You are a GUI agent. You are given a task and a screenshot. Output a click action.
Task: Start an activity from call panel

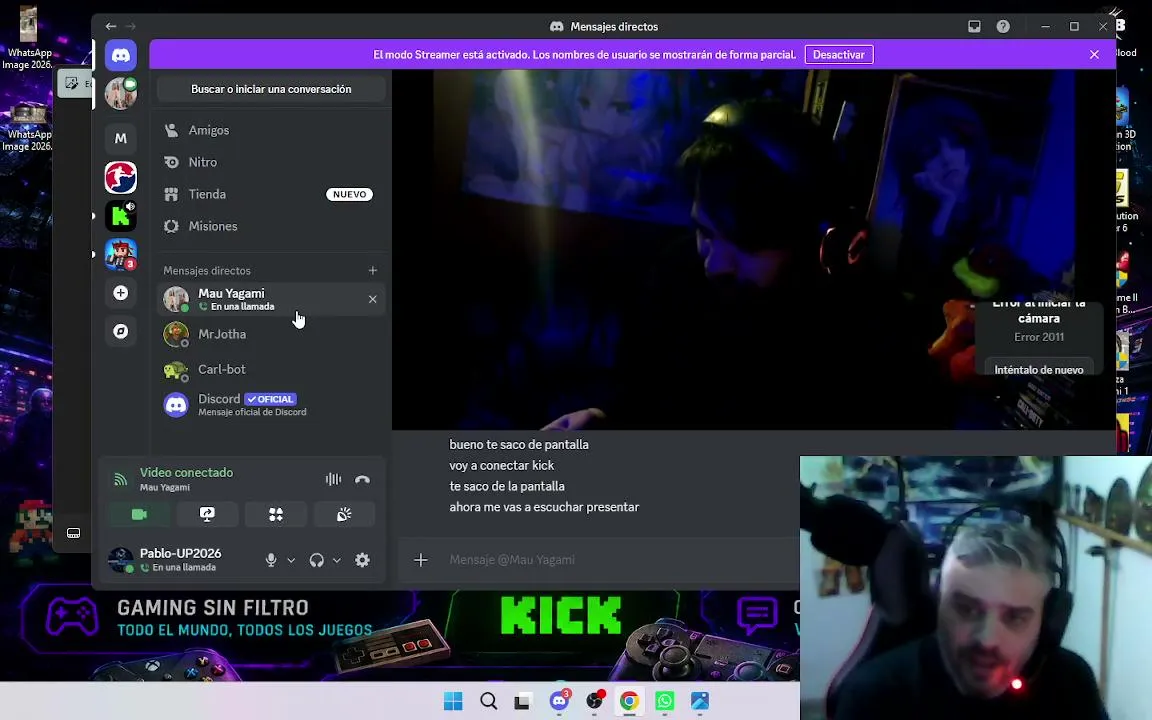(x=276, y=514)
